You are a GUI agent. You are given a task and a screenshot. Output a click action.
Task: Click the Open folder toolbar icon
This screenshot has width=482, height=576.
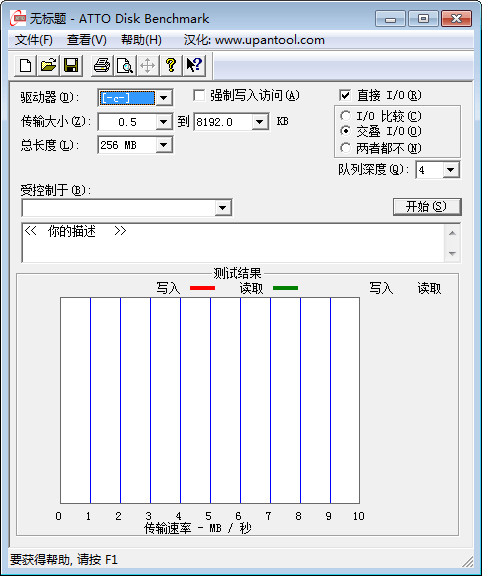48,66
